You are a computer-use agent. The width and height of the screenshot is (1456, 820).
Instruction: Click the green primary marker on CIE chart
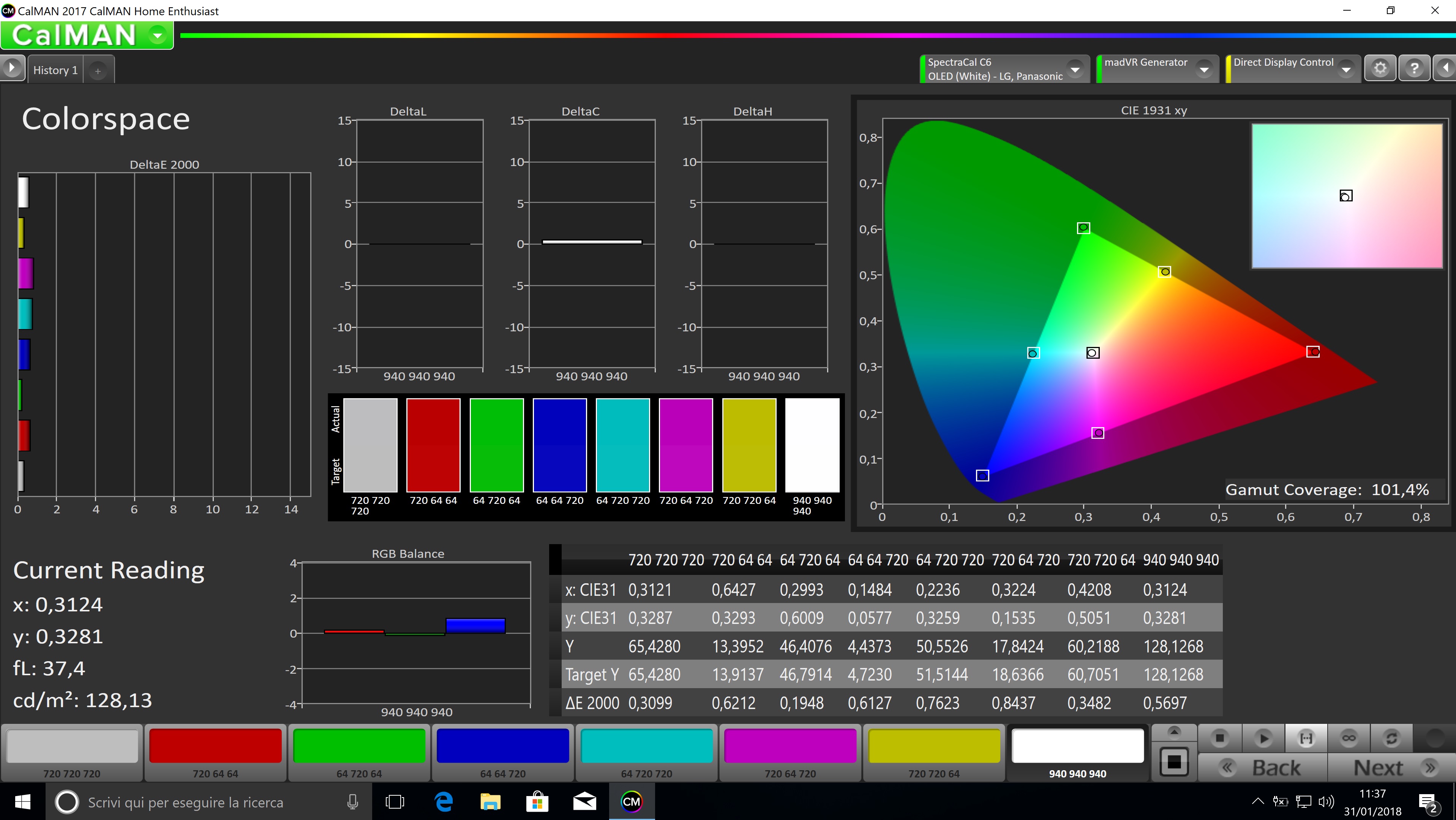pos(1083,228)
